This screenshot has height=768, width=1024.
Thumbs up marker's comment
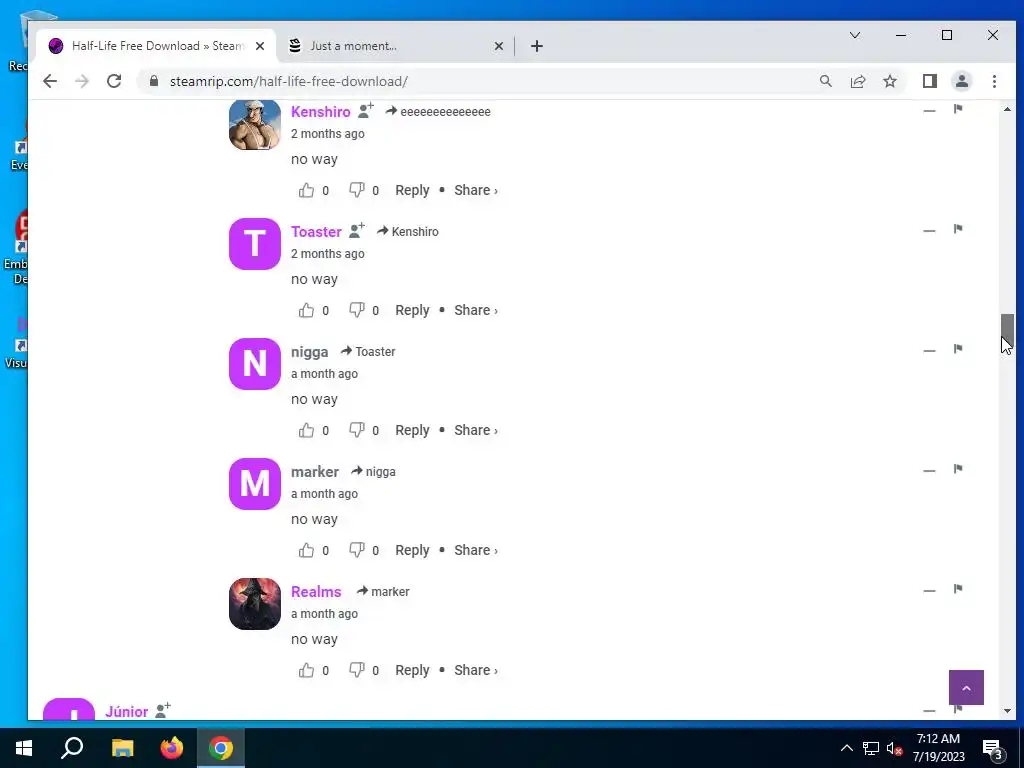click(306, 550)
